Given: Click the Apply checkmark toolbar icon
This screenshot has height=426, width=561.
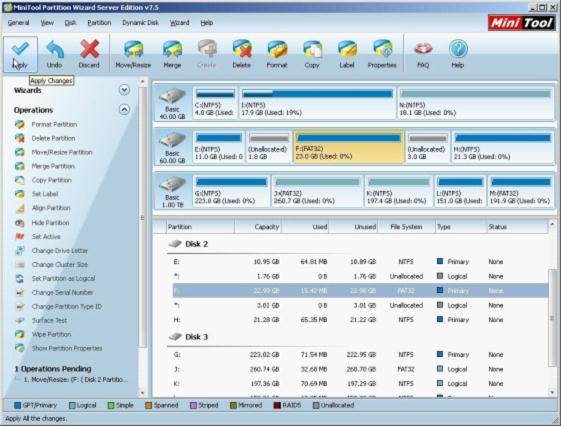Looking at the screenshot, I should pos(20,54).
